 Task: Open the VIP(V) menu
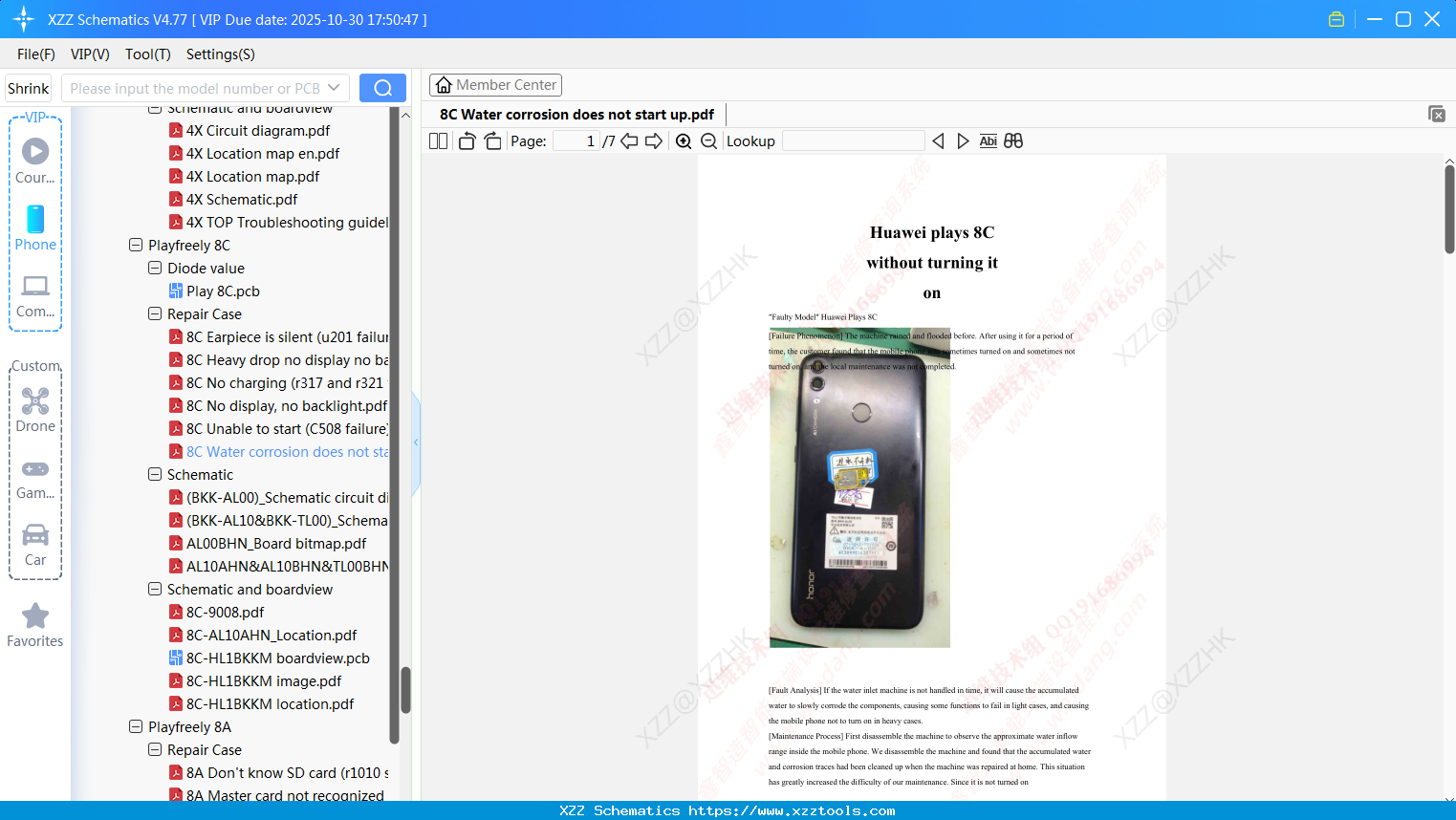point(90,54)
